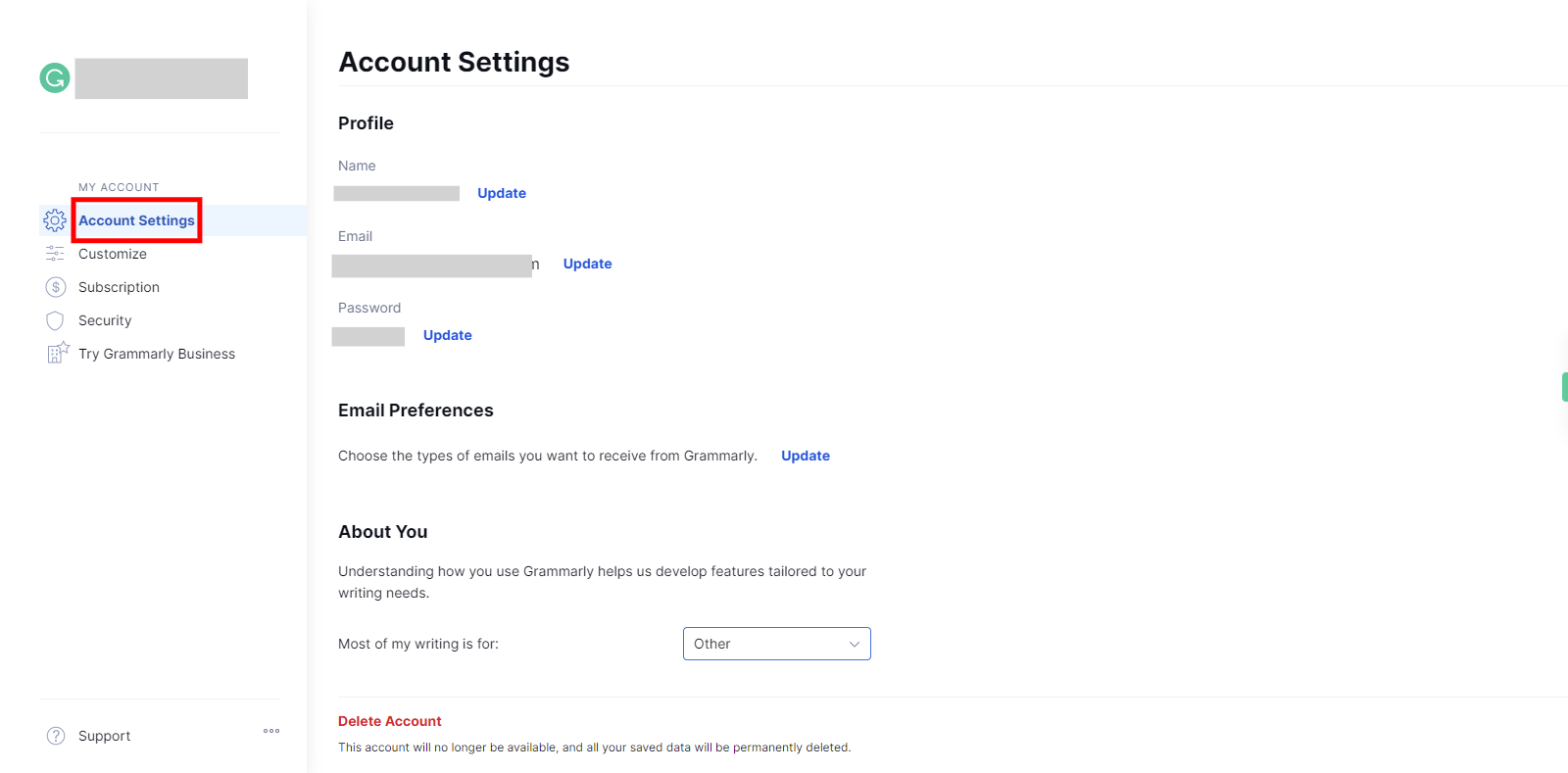The width and height of the screenshot is (1568, 773).
Task: Update the account Email
Action: click(x=587, y=264)
